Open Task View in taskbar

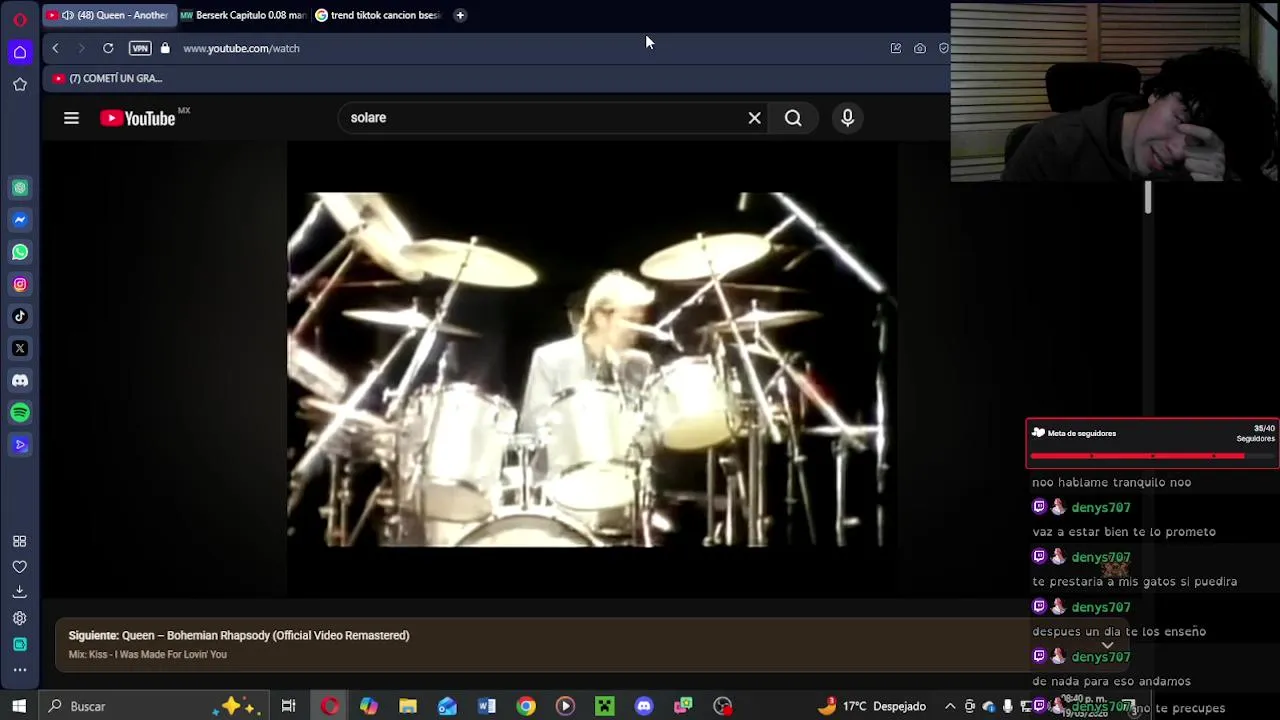tap(288, 706)
